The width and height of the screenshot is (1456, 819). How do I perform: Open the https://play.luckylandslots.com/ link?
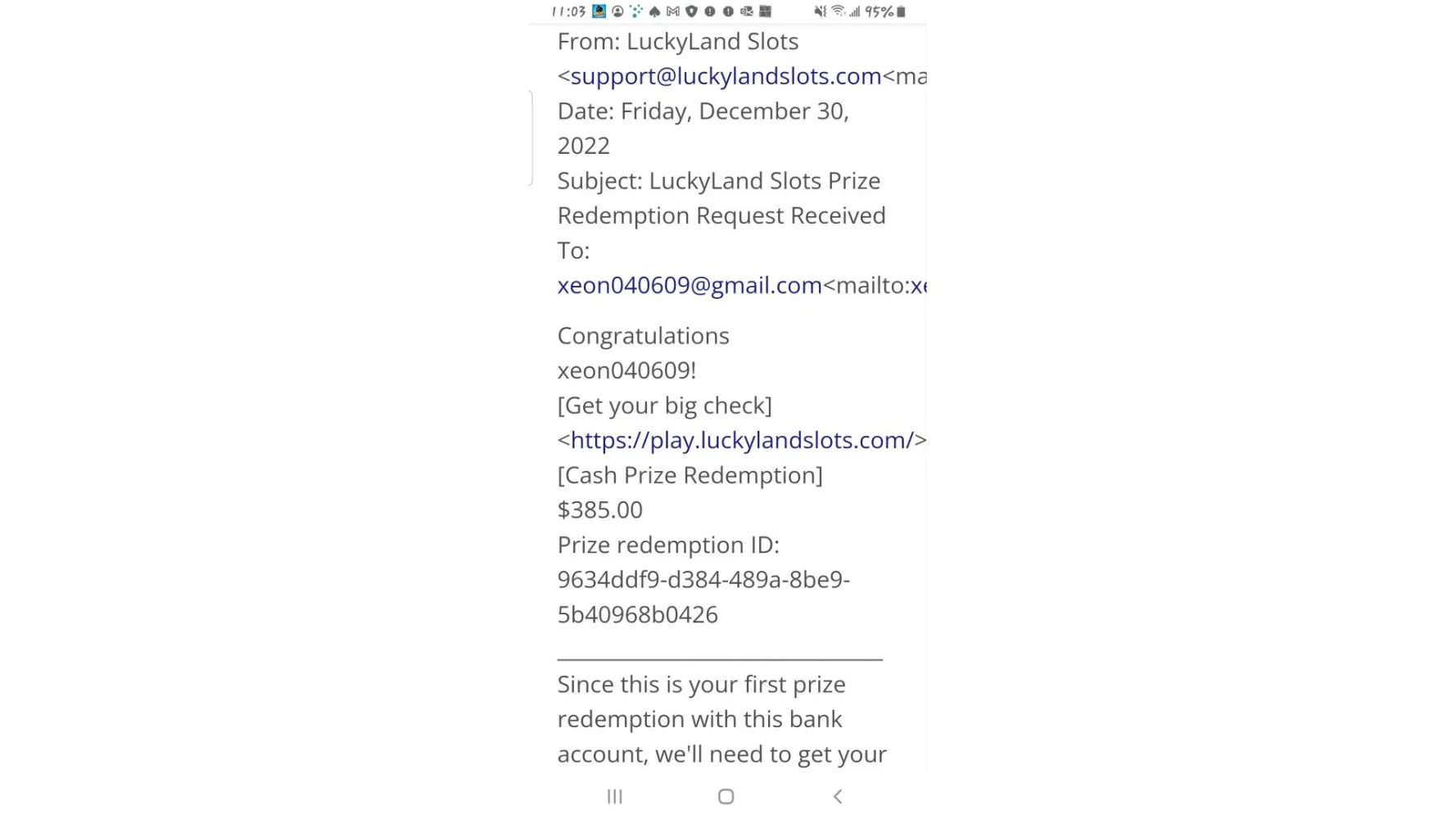(742, 441)
